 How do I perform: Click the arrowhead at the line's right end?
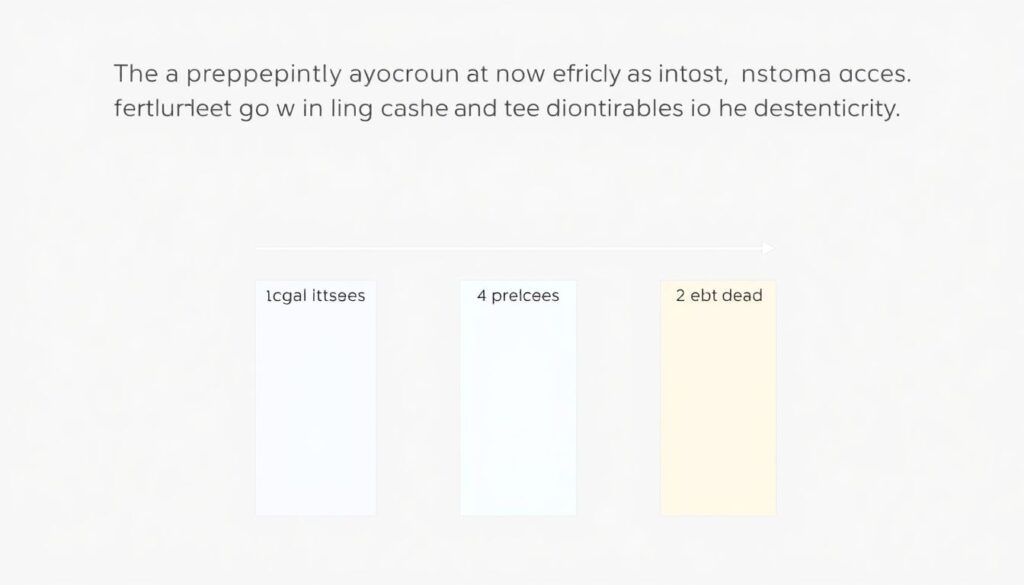click(769, 247)
